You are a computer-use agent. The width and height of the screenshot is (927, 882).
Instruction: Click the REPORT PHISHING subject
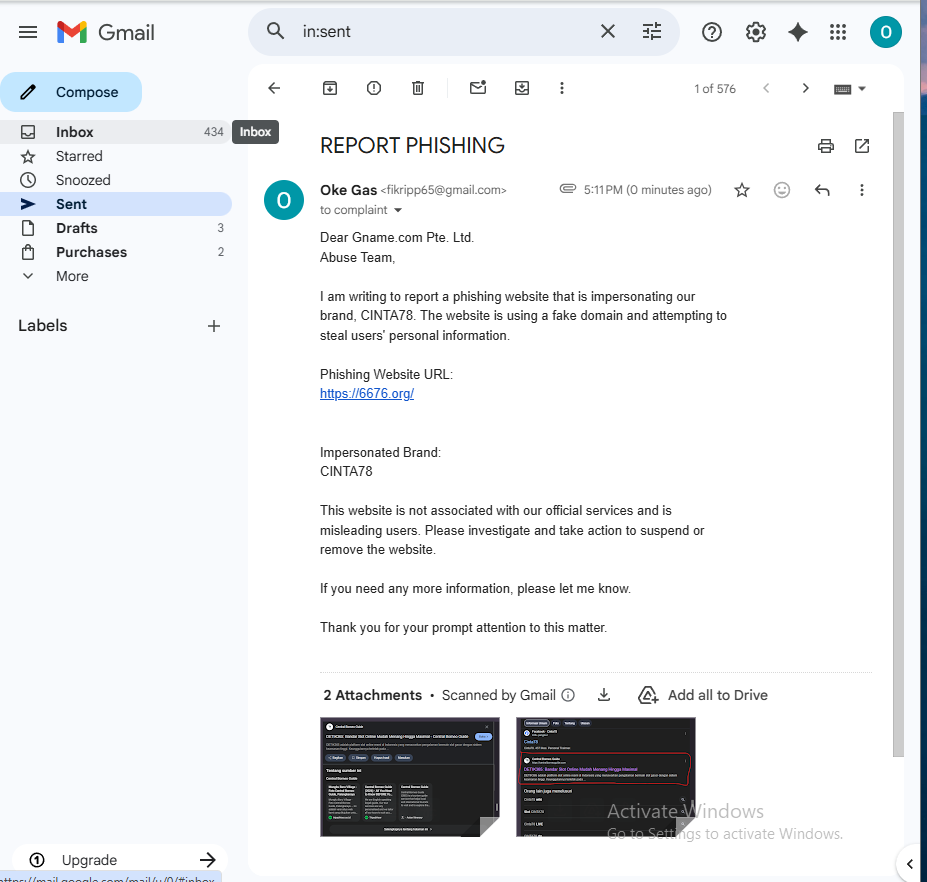pyautogui.click(x=412, y=145)
